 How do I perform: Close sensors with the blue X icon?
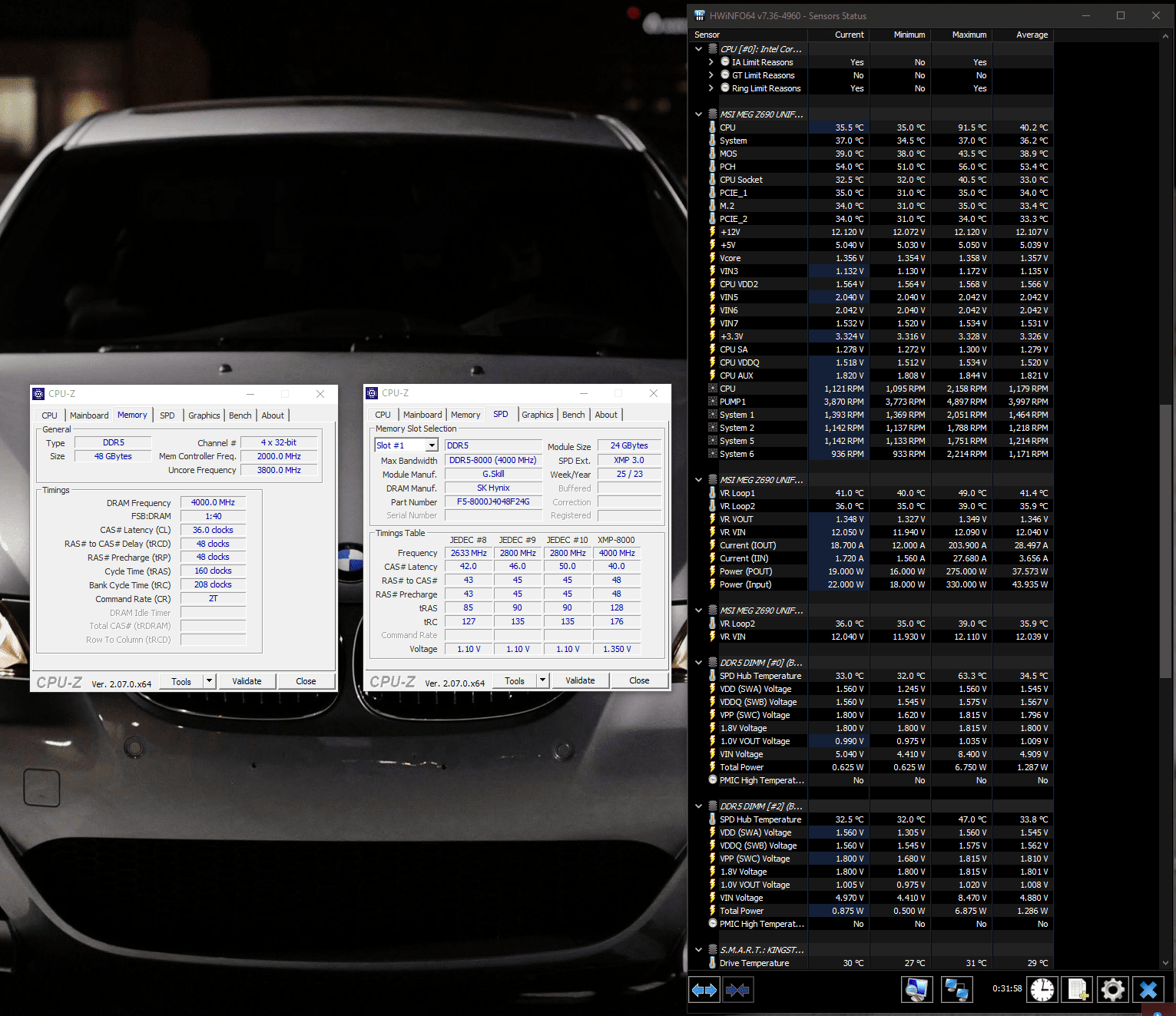click(x=1148, y=990)
